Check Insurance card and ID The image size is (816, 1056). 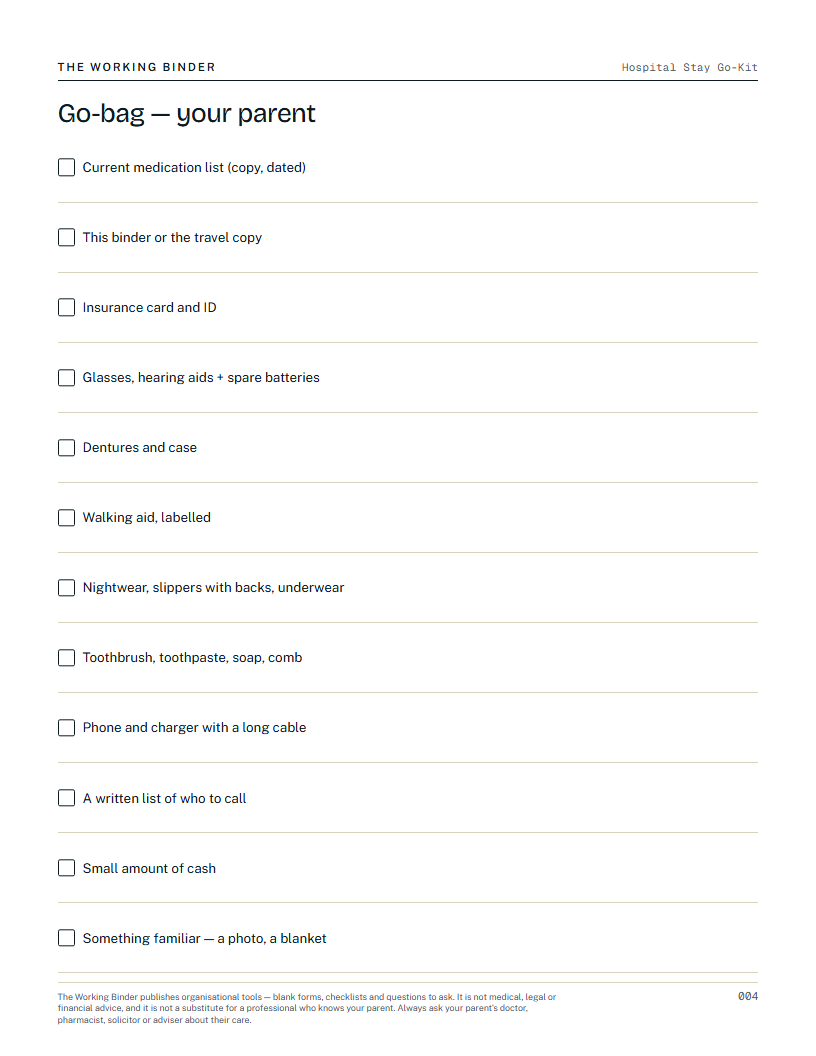point(66,307)
